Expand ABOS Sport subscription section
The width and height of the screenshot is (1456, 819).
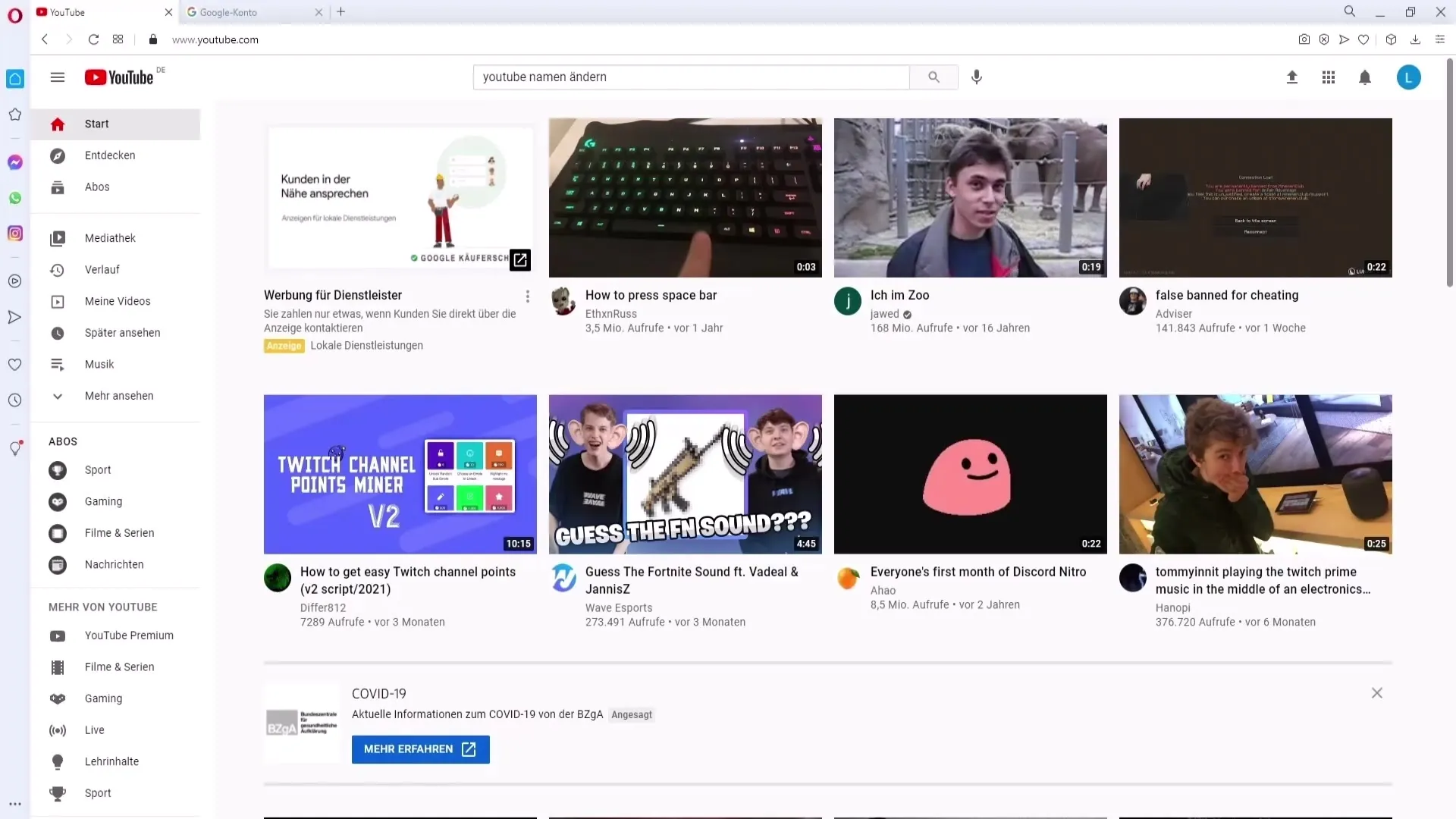[x=97, y=469]
